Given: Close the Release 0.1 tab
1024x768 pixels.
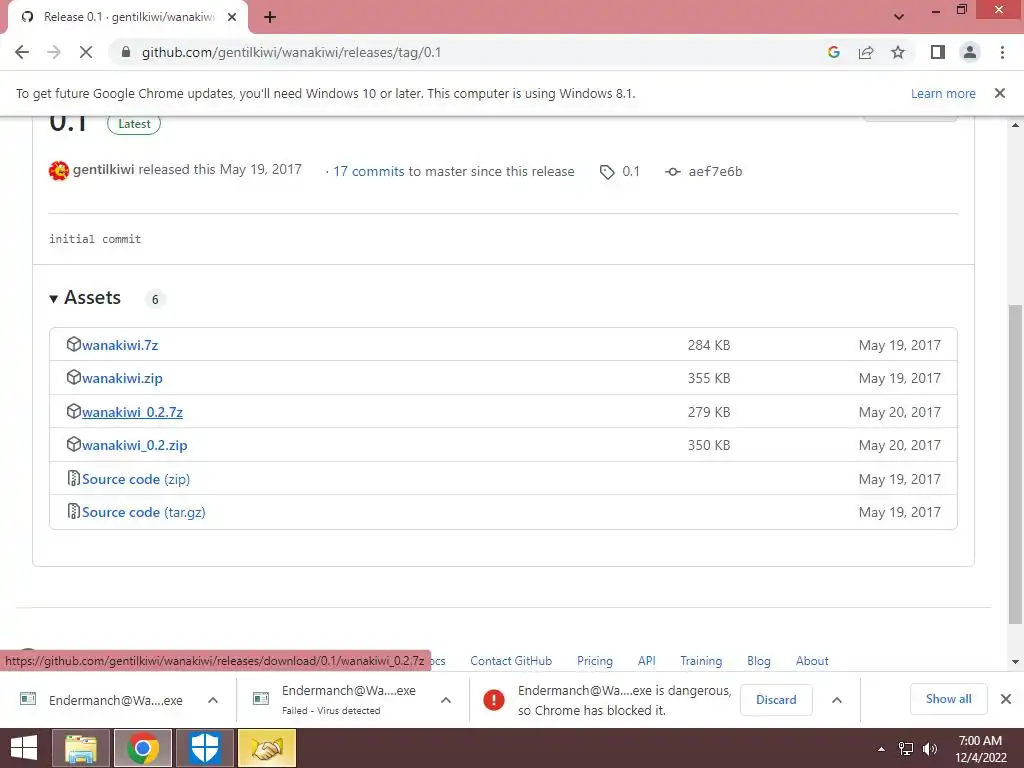Looking at the screenshot, I should [232, 17].
